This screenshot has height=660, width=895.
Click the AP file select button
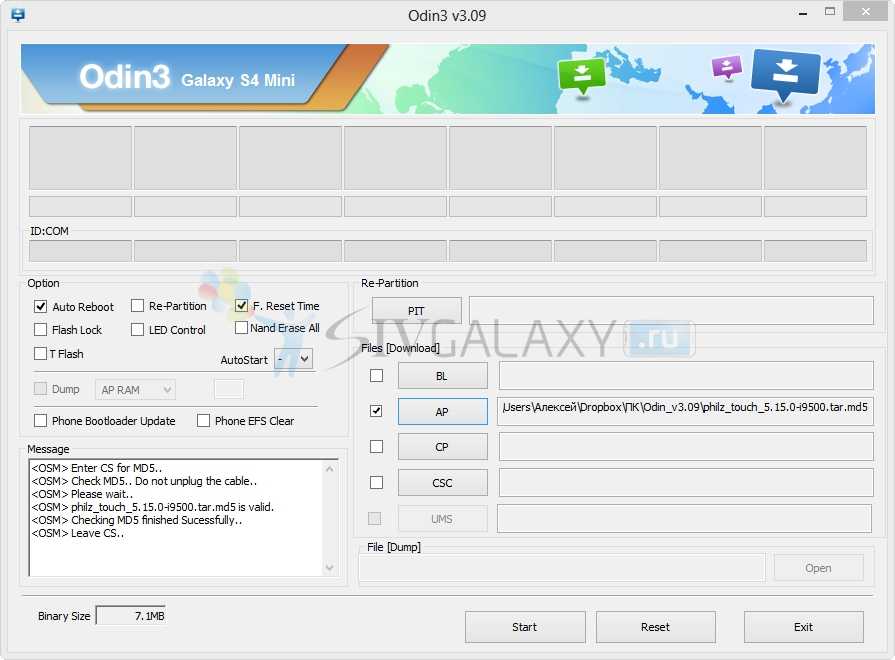coord(442,411)
